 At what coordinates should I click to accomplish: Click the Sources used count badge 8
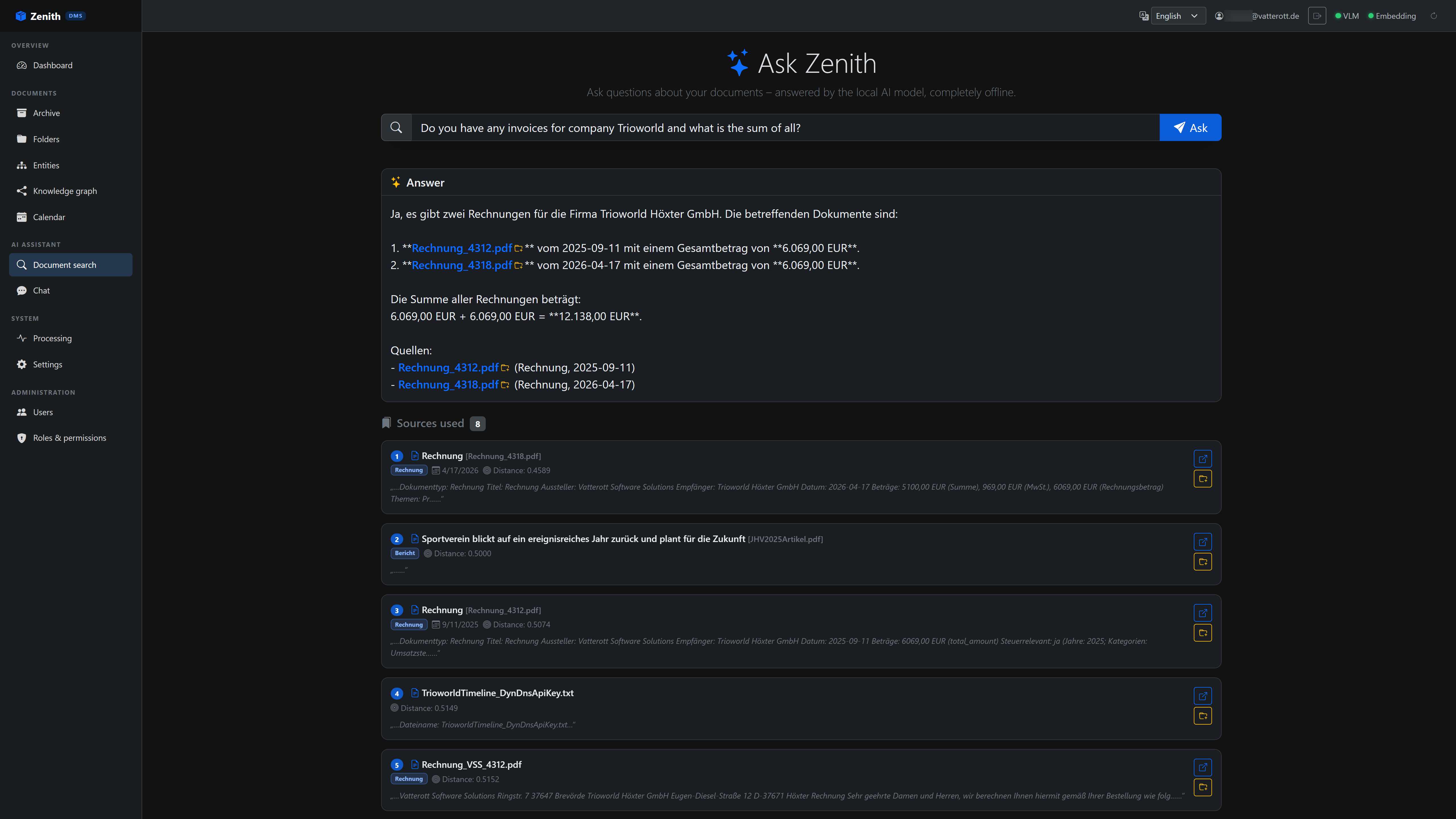[x=478, y=423]
